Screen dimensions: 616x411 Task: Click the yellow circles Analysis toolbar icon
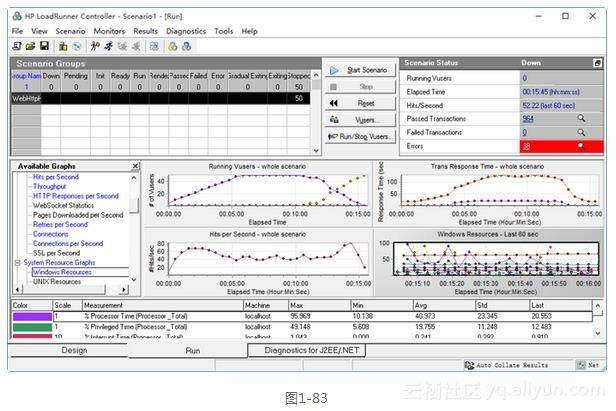172,46
